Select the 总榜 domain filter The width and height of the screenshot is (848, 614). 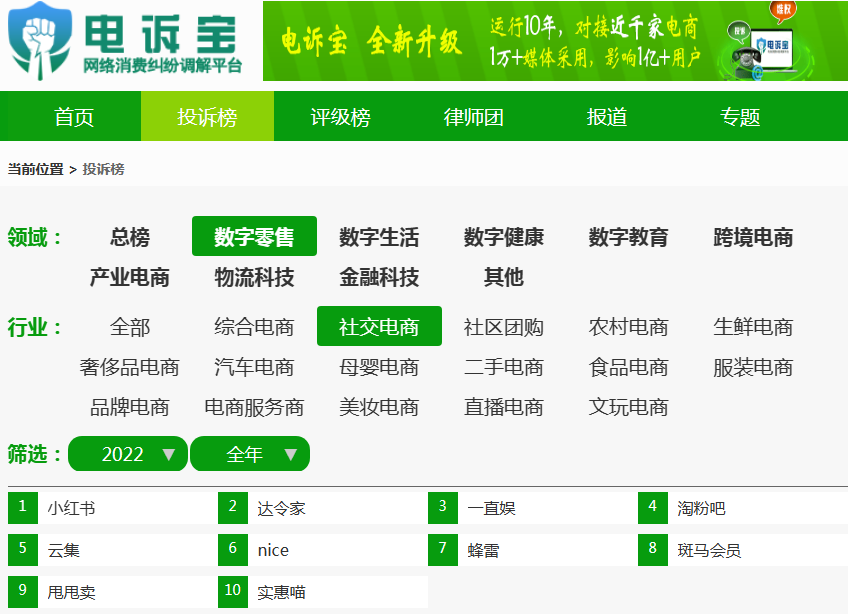pos(130,236)
